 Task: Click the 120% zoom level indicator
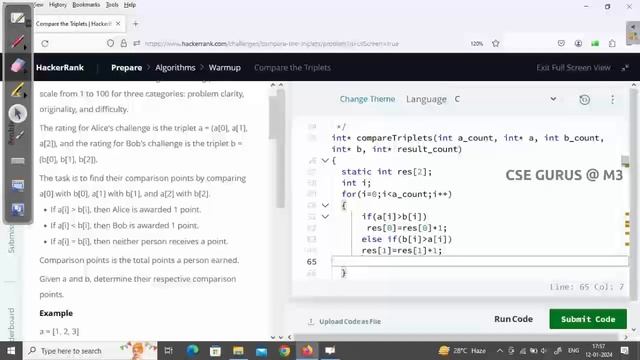(477, 43)
